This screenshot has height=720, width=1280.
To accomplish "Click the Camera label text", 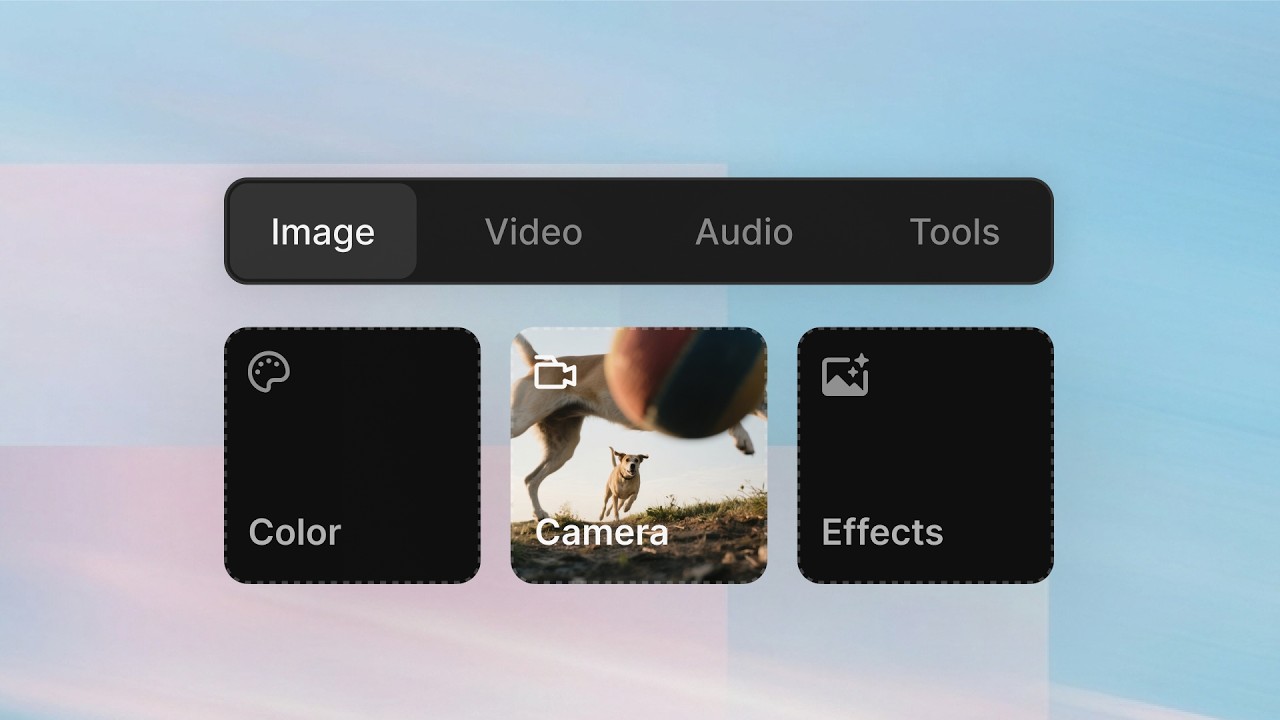I will pyautogui.click(x=601, y=532).
